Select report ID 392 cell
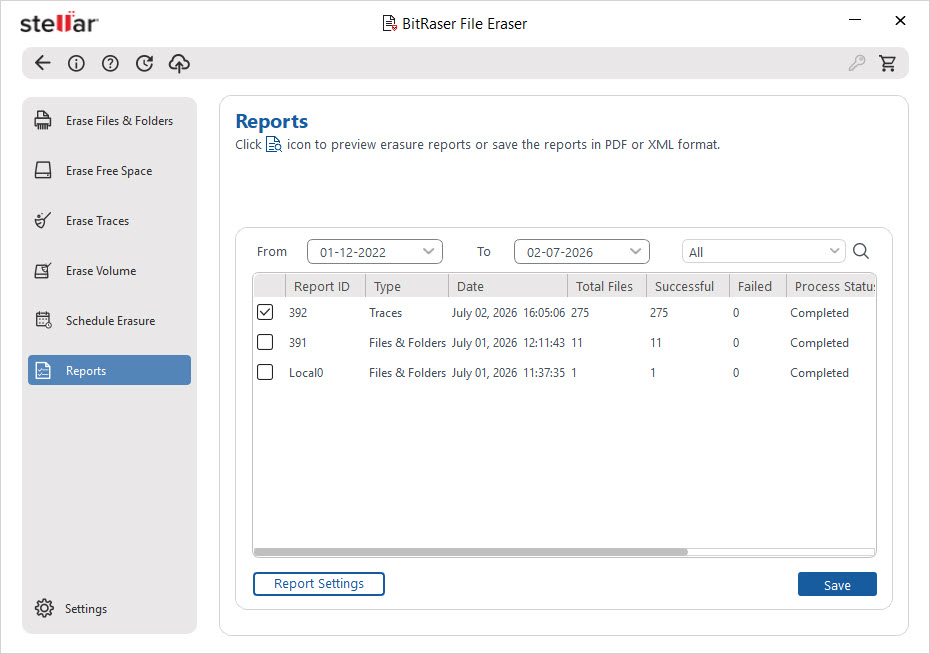 298,312
